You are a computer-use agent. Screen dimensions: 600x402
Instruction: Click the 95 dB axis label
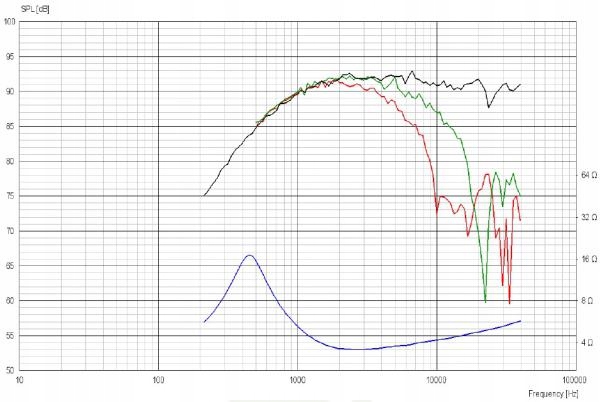coord(10,57)
